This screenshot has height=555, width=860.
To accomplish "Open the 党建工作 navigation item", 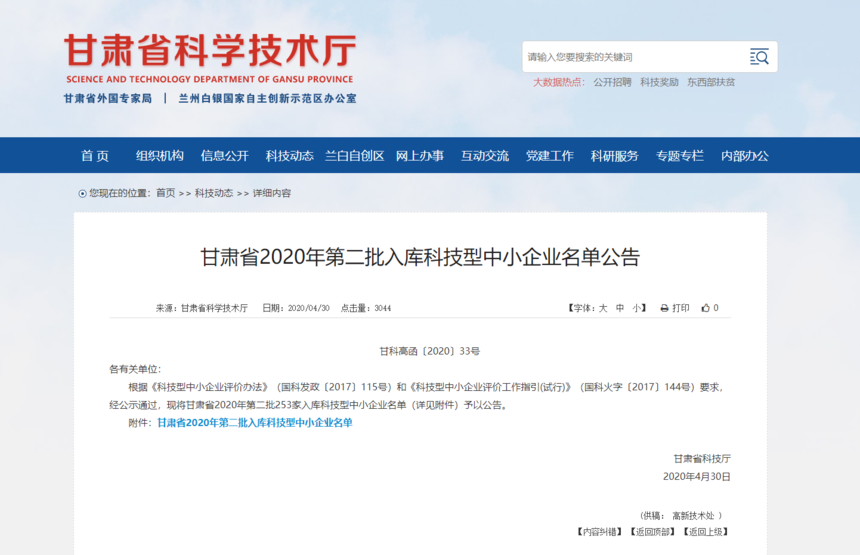I will 550,156.
